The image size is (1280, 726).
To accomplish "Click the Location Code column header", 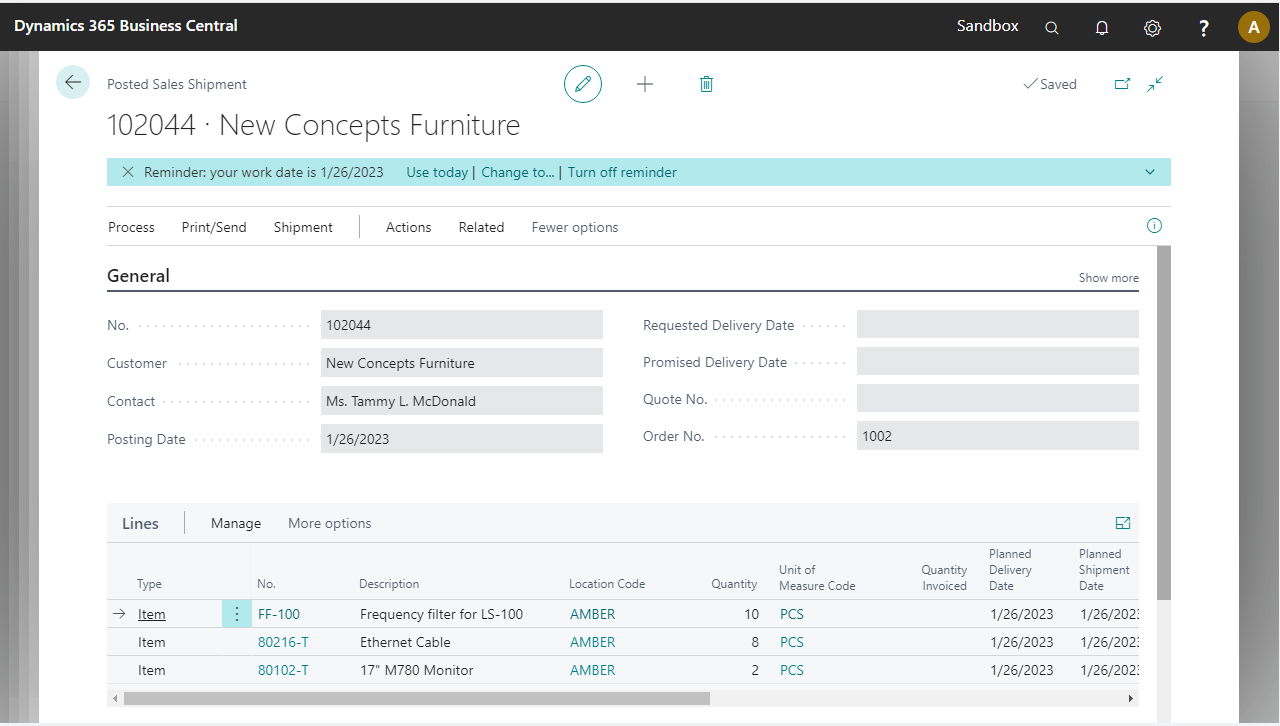I will coord(607,584).
